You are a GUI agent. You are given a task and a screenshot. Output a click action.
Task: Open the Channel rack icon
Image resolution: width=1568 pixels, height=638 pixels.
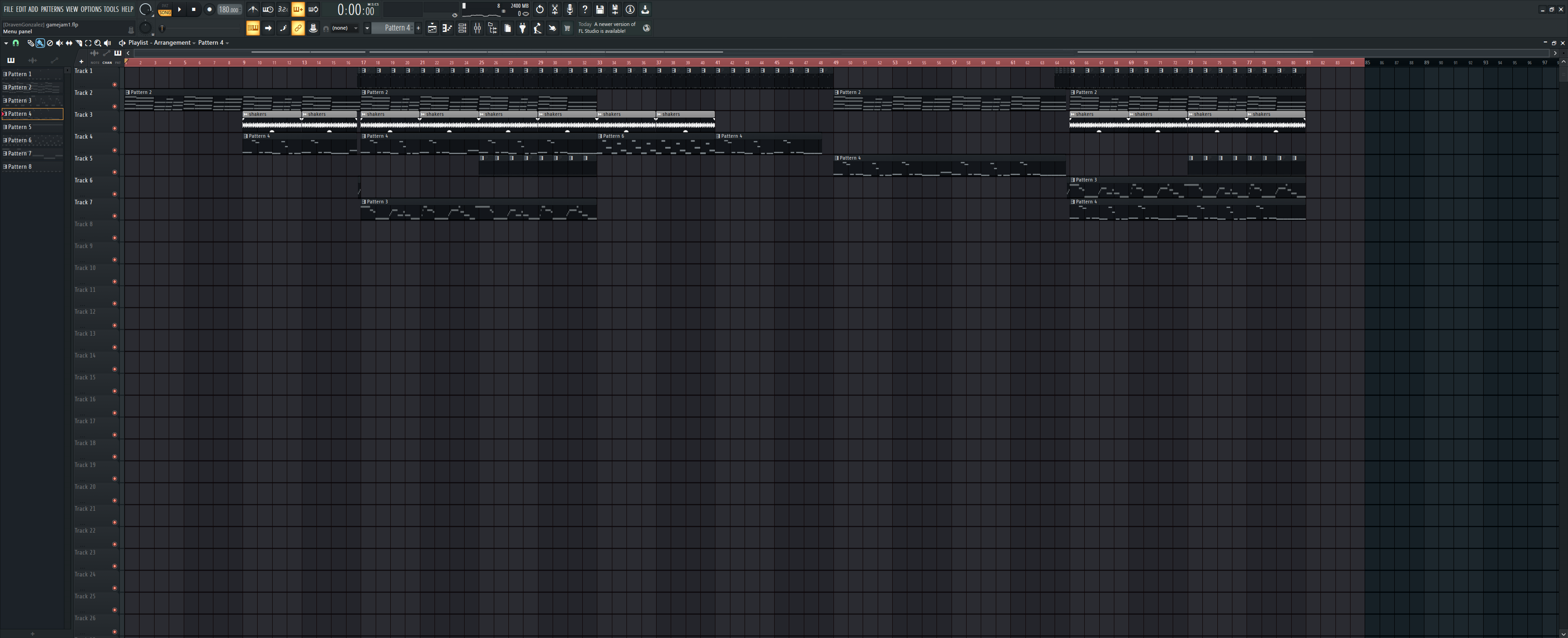tap(463, 28)
